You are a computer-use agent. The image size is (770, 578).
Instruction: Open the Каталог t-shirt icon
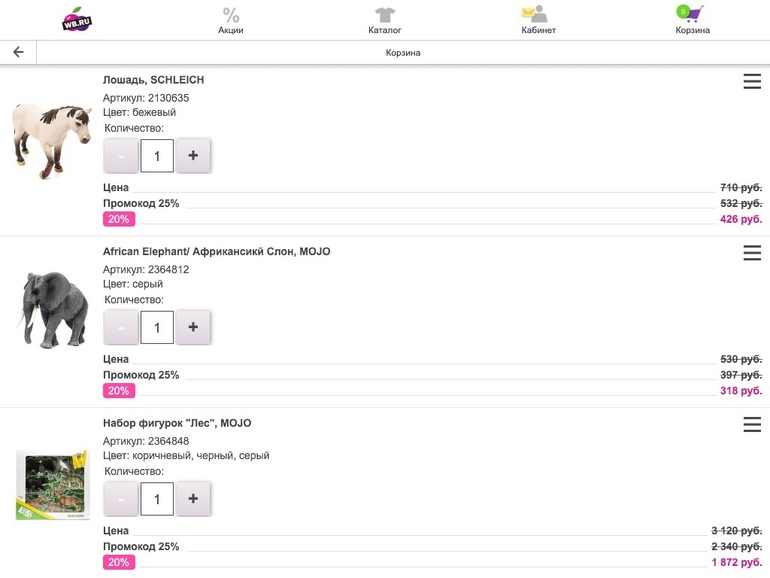pos(385,15)
